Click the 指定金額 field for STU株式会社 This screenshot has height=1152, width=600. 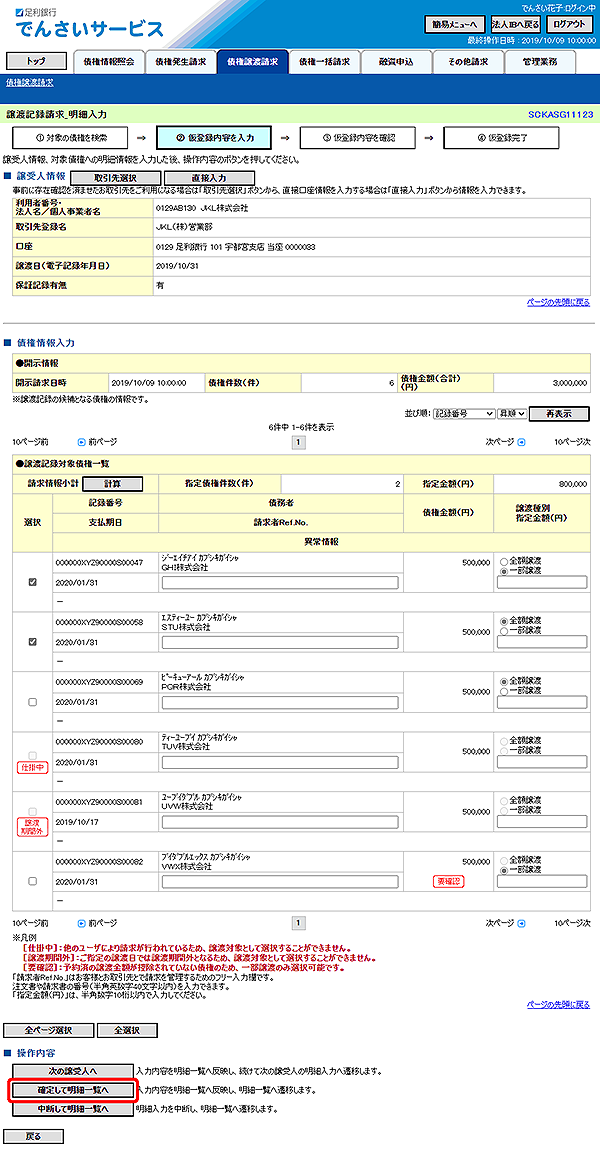click(x=542, y=641)
